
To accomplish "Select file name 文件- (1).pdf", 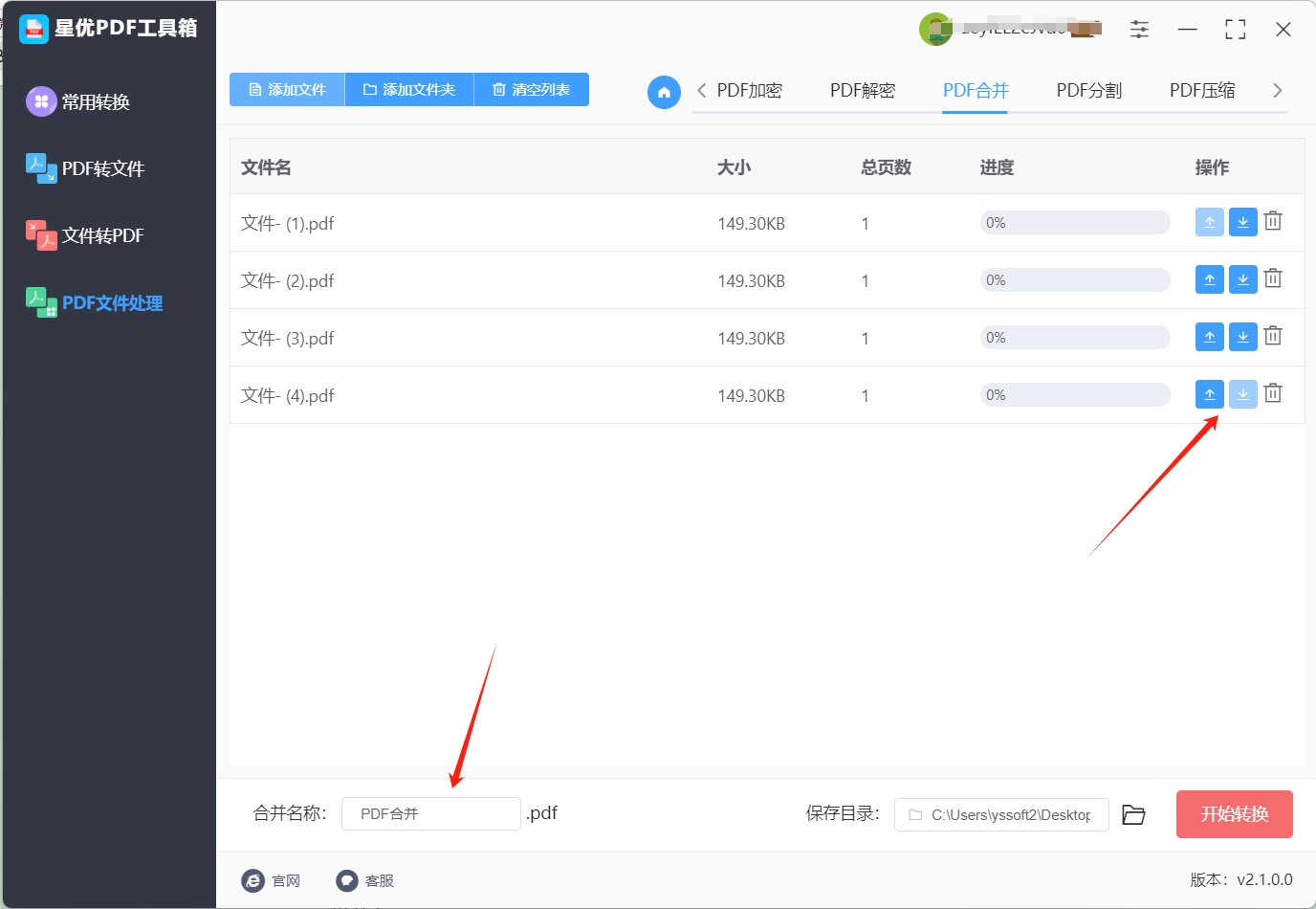I will (x=288, y=223).
